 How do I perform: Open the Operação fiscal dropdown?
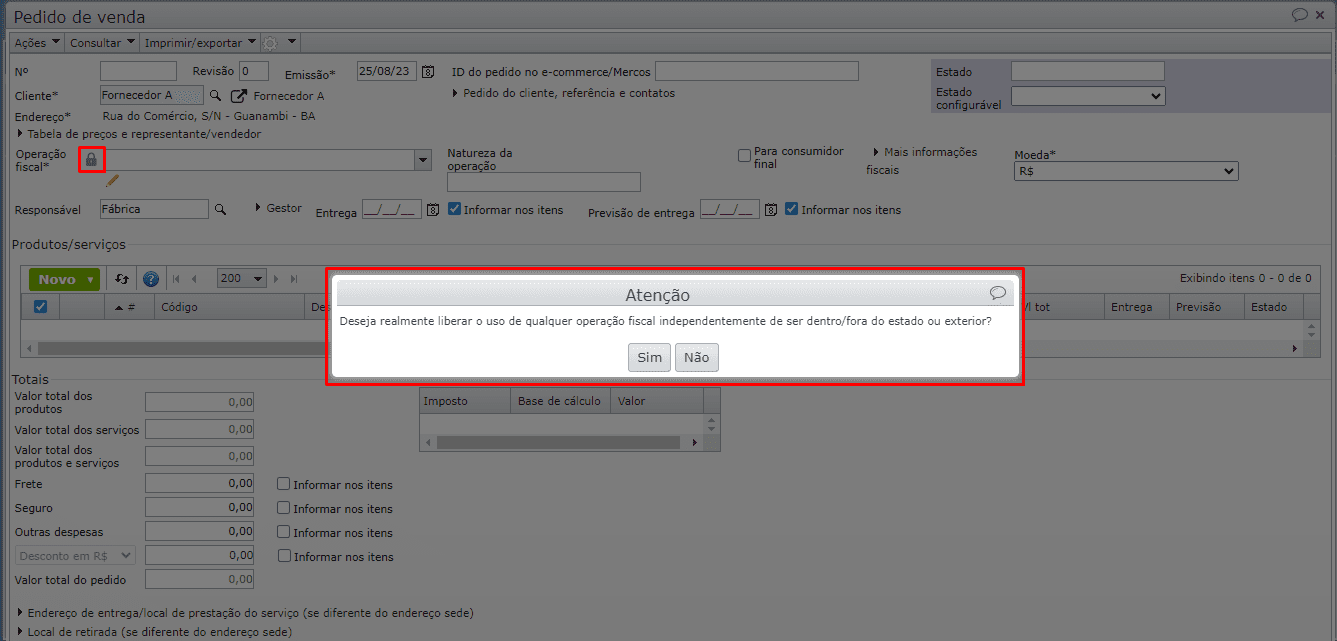click(x=422, y=160)
